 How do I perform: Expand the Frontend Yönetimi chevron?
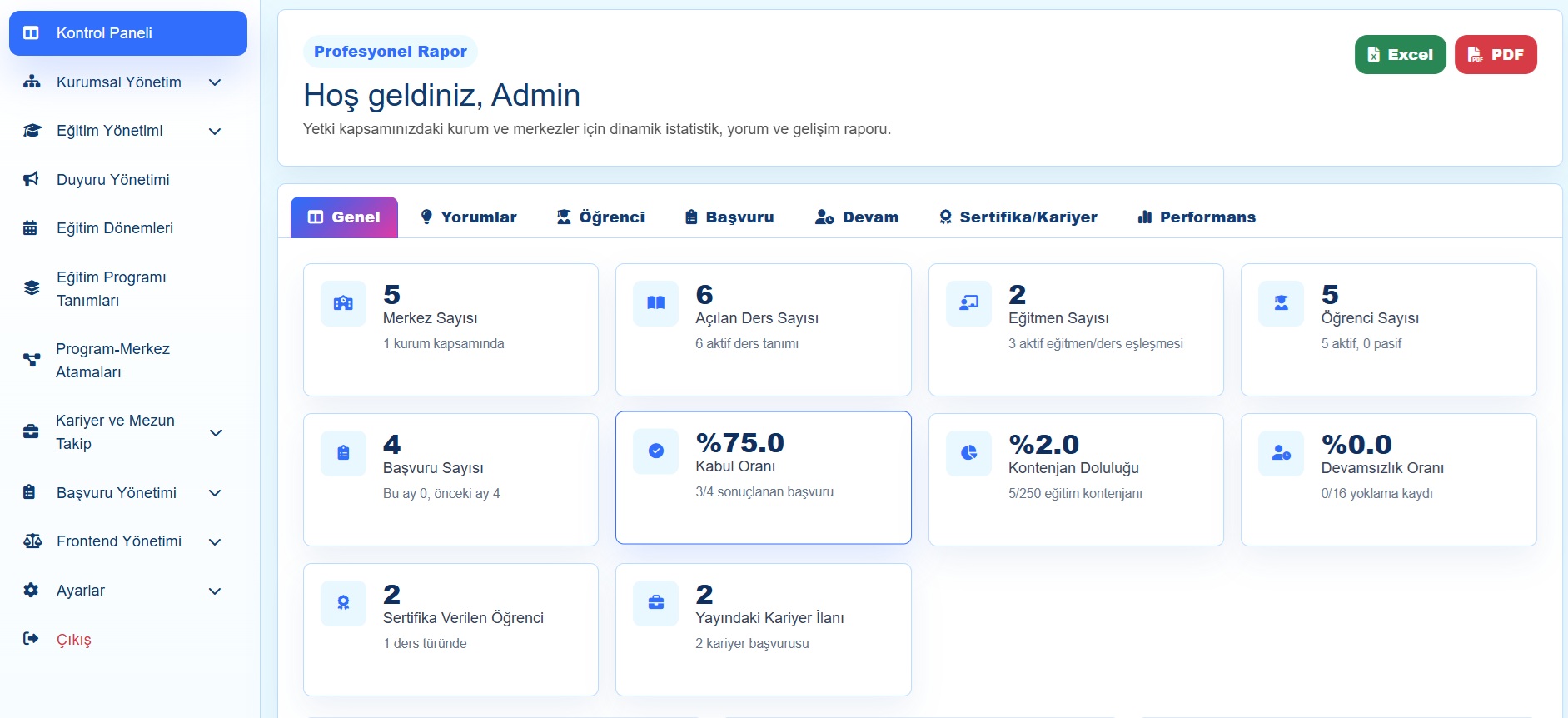[x=215, y=542]
